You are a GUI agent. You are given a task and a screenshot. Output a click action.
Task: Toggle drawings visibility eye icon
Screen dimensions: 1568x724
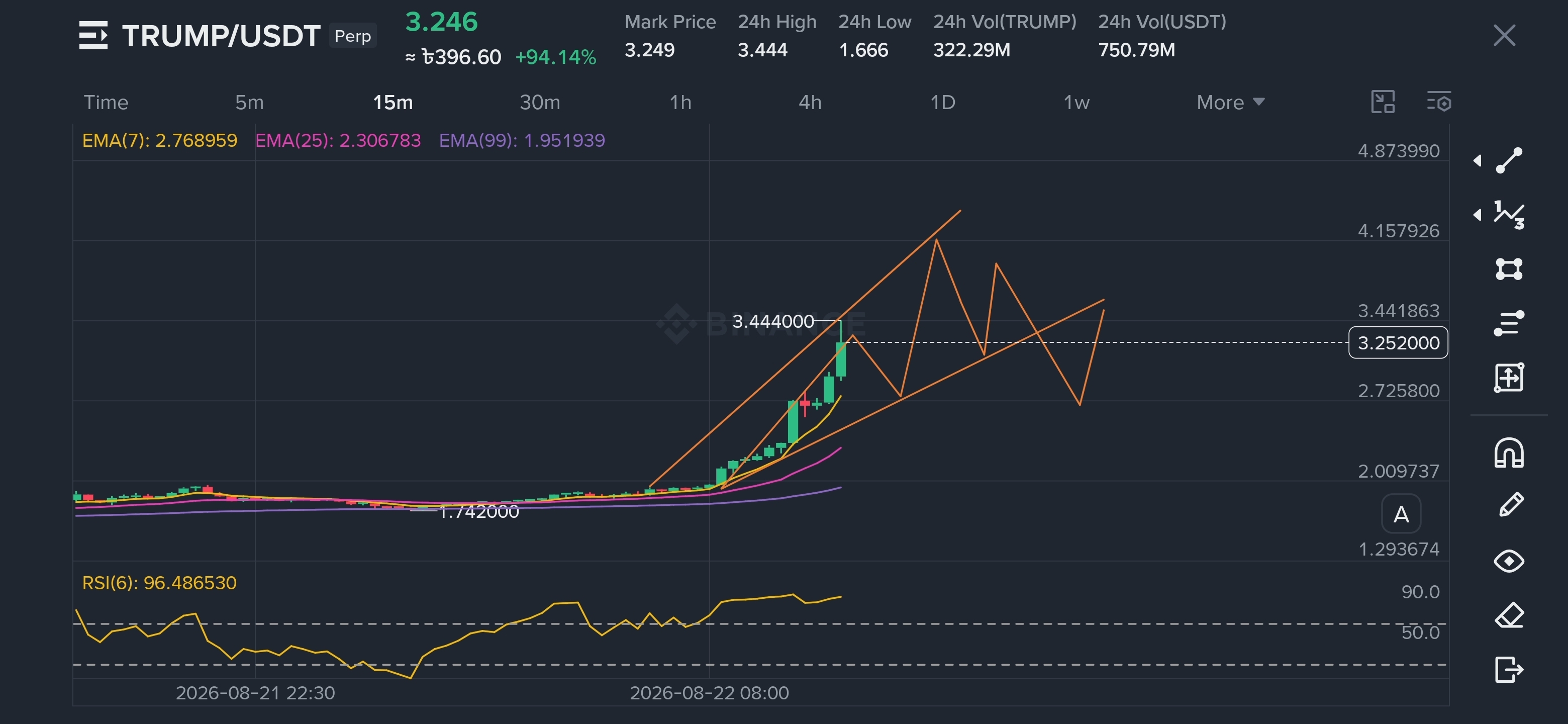[x=1509, y=561]
